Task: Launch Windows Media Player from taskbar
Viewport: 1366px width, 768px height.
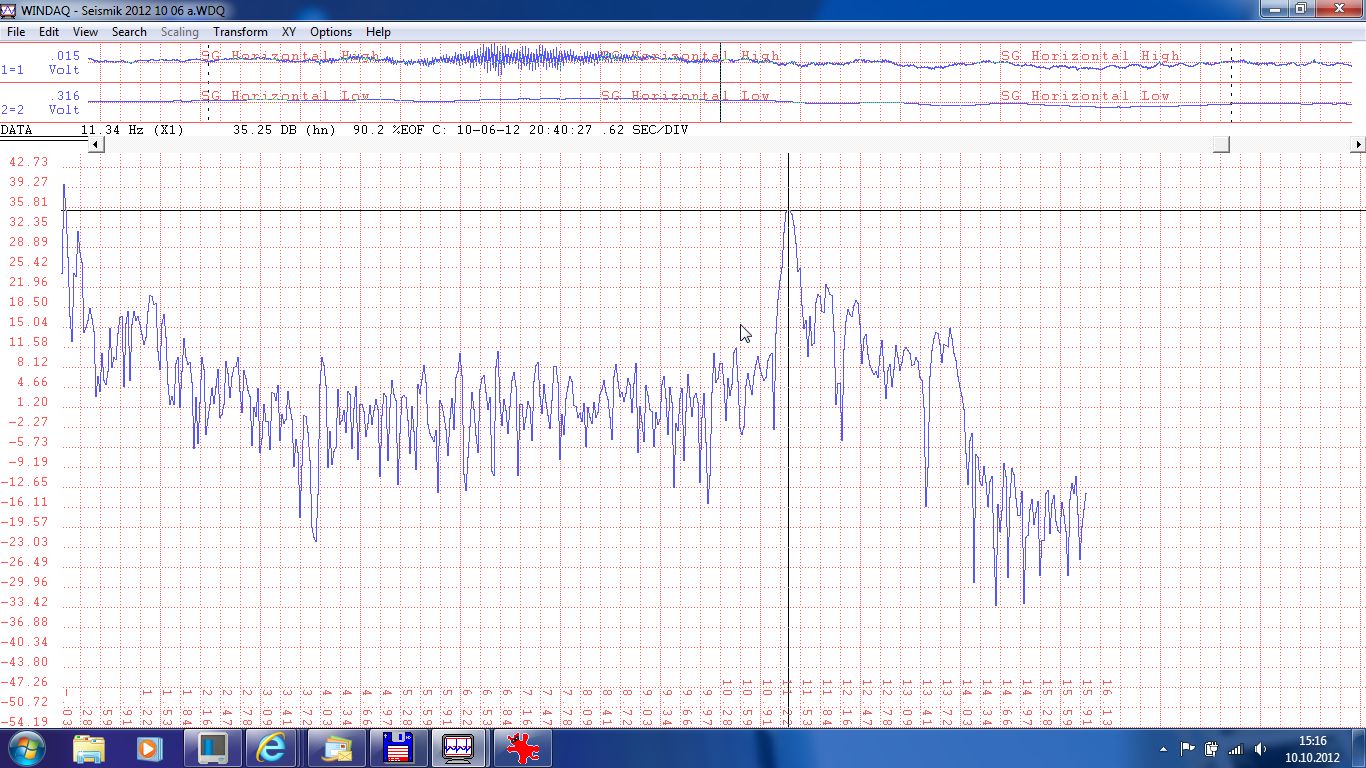Action: point(149,748)
